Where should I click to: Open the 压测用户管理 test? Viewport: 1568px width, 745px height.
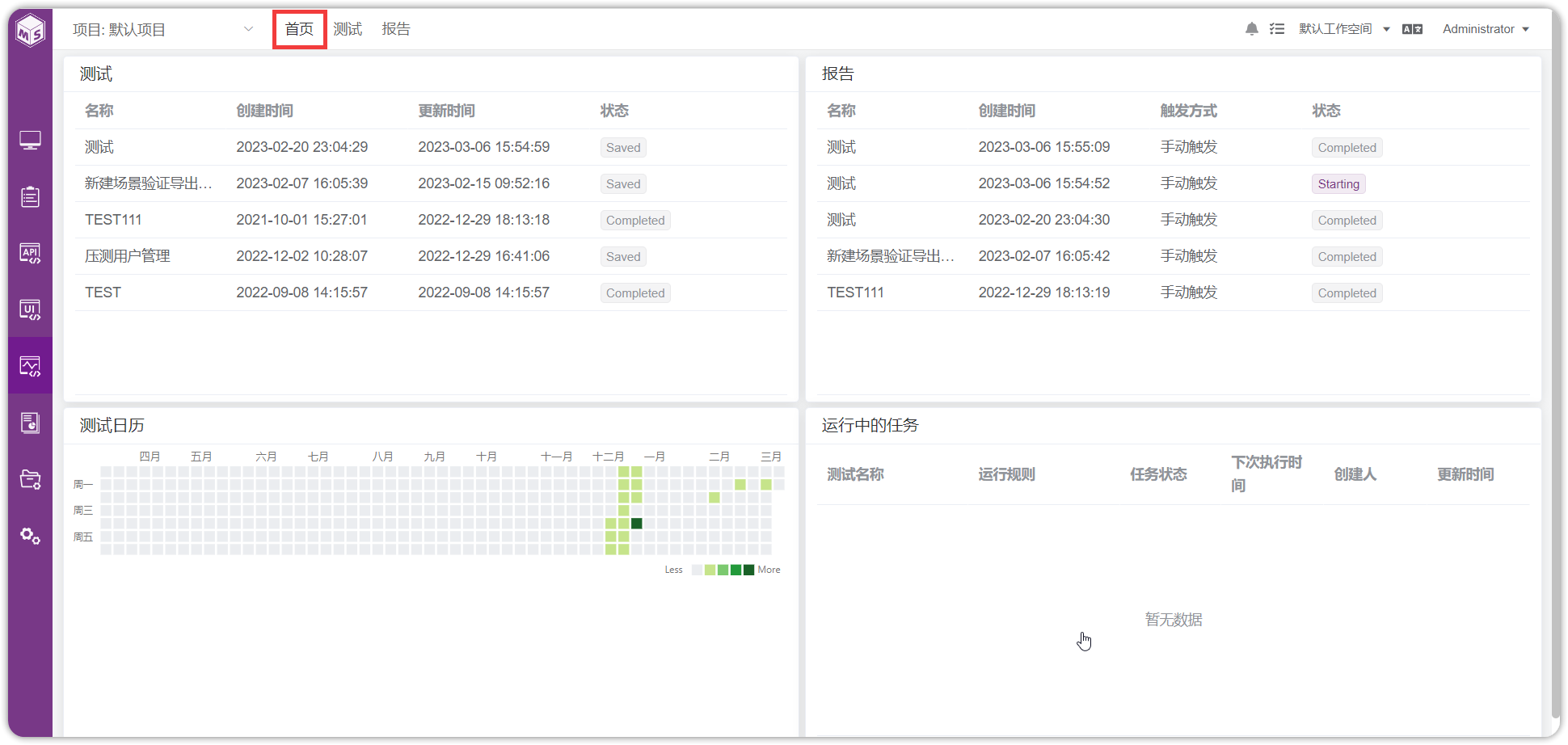click(431, 256)
